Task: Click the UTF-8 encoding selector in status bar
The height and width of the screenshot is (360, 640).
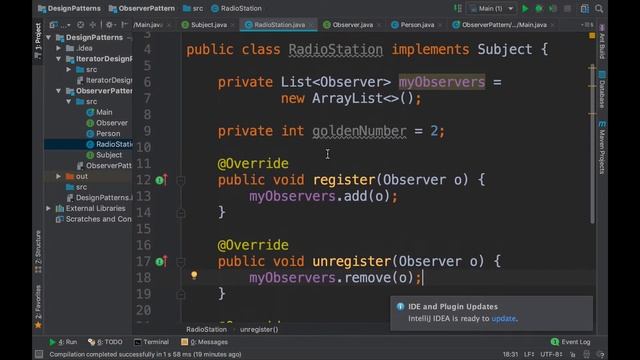Action: coord(551,355)
